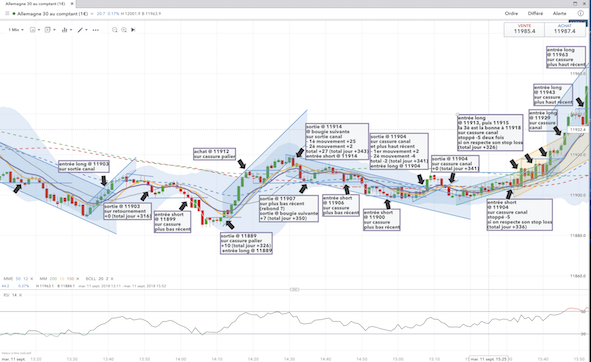
Task: Click the RSI indicator label
Action: pos(6,295)
